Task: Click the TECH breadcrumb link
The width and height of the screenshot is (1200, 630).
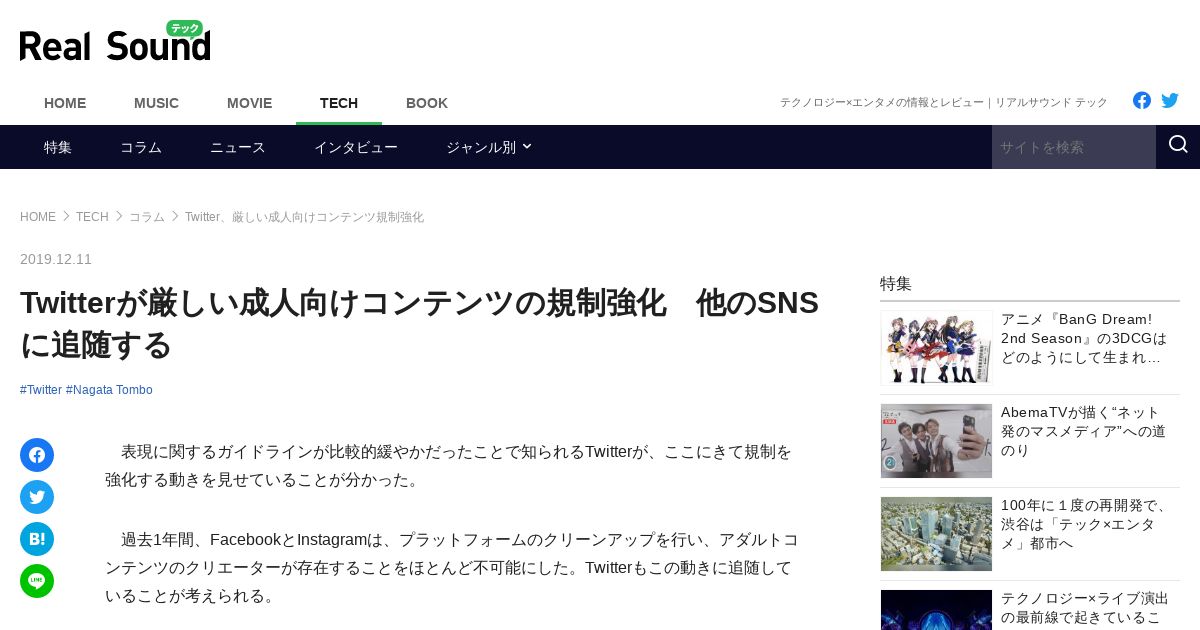Action: pyautogui.click(x=92, y=217)
